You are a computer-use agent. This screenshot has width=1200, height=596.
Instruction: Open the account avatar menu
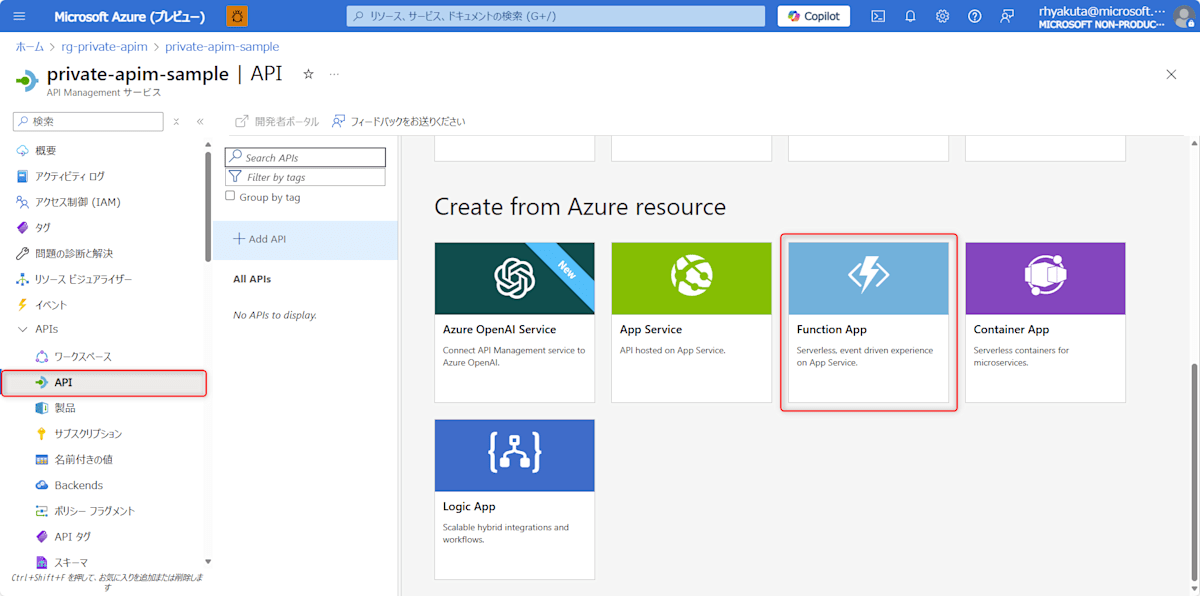1184,16
